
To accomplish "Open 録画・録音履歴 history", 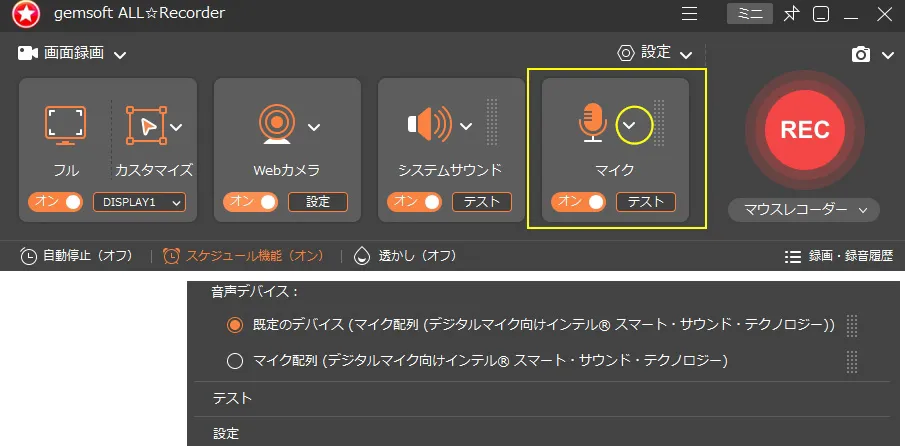I will (851, 256).
